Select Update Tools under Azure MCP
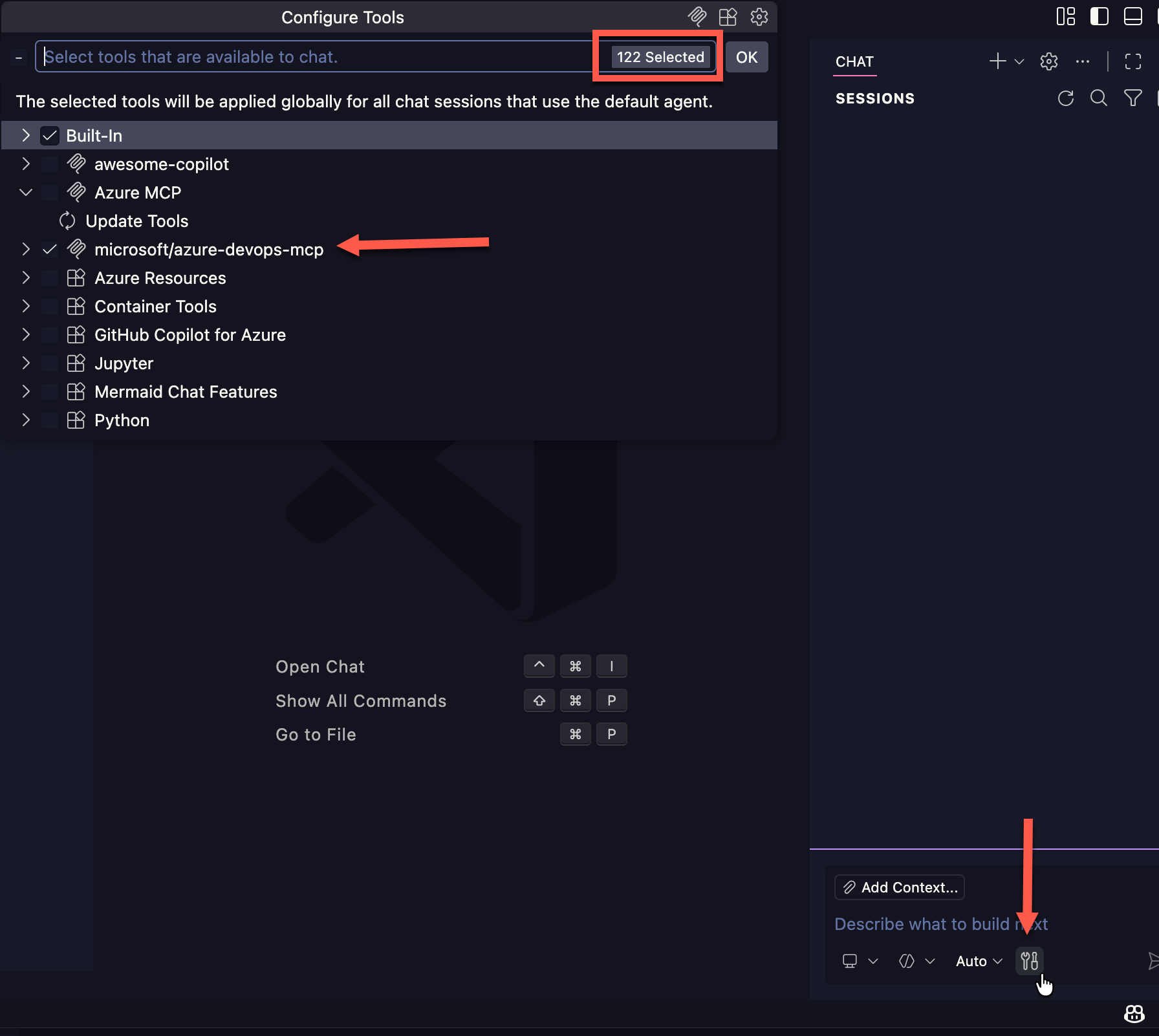Viewport: 1159px width, 1036px height. pyautogui.click(x=137, y=221)
